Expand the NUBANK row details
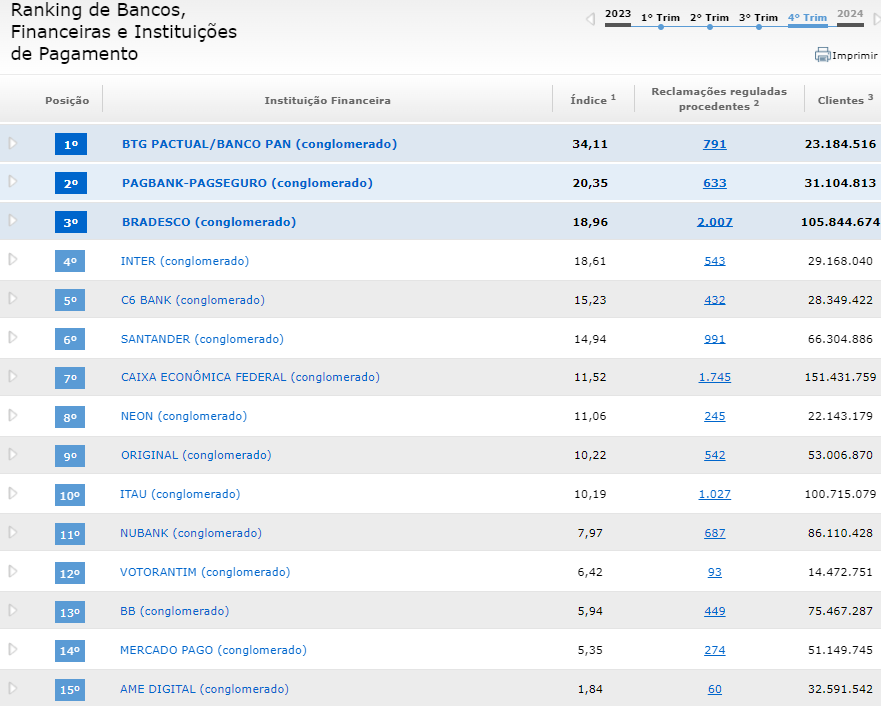 [x=13, y=532]
